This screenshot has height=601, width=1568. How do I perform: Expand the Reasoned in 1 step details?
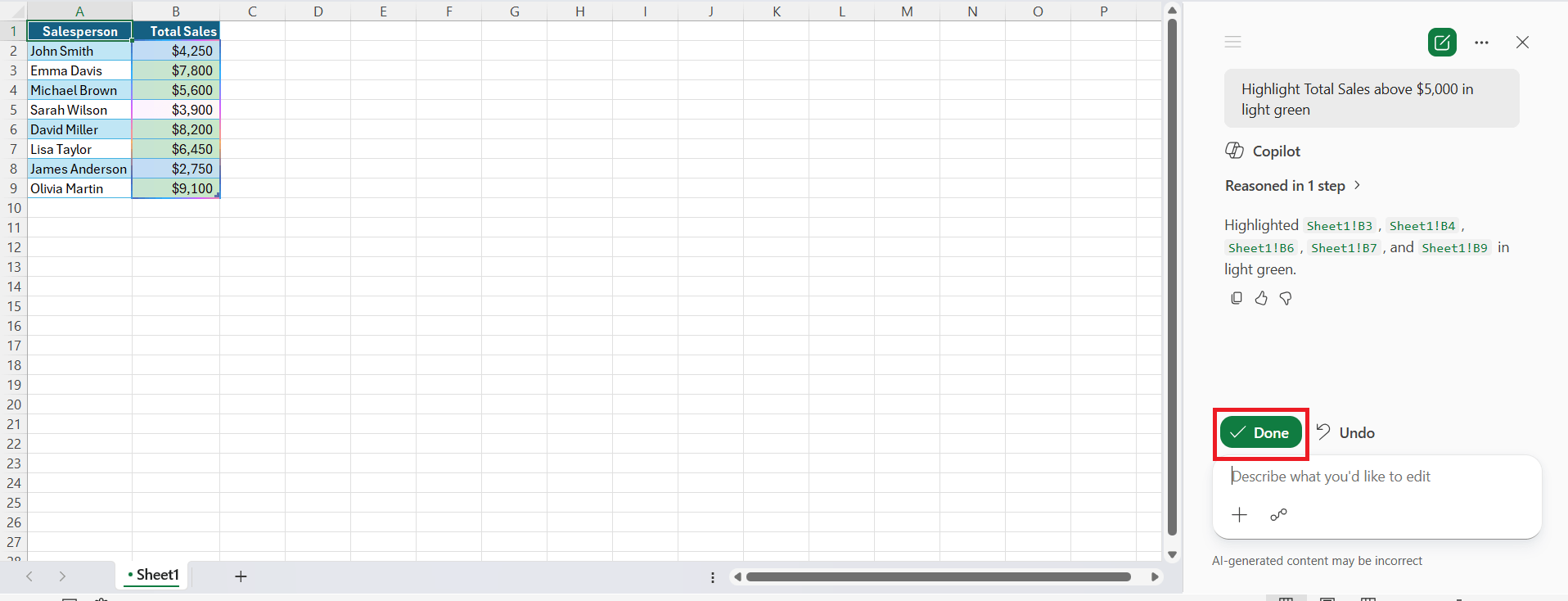pos(1293,186)
